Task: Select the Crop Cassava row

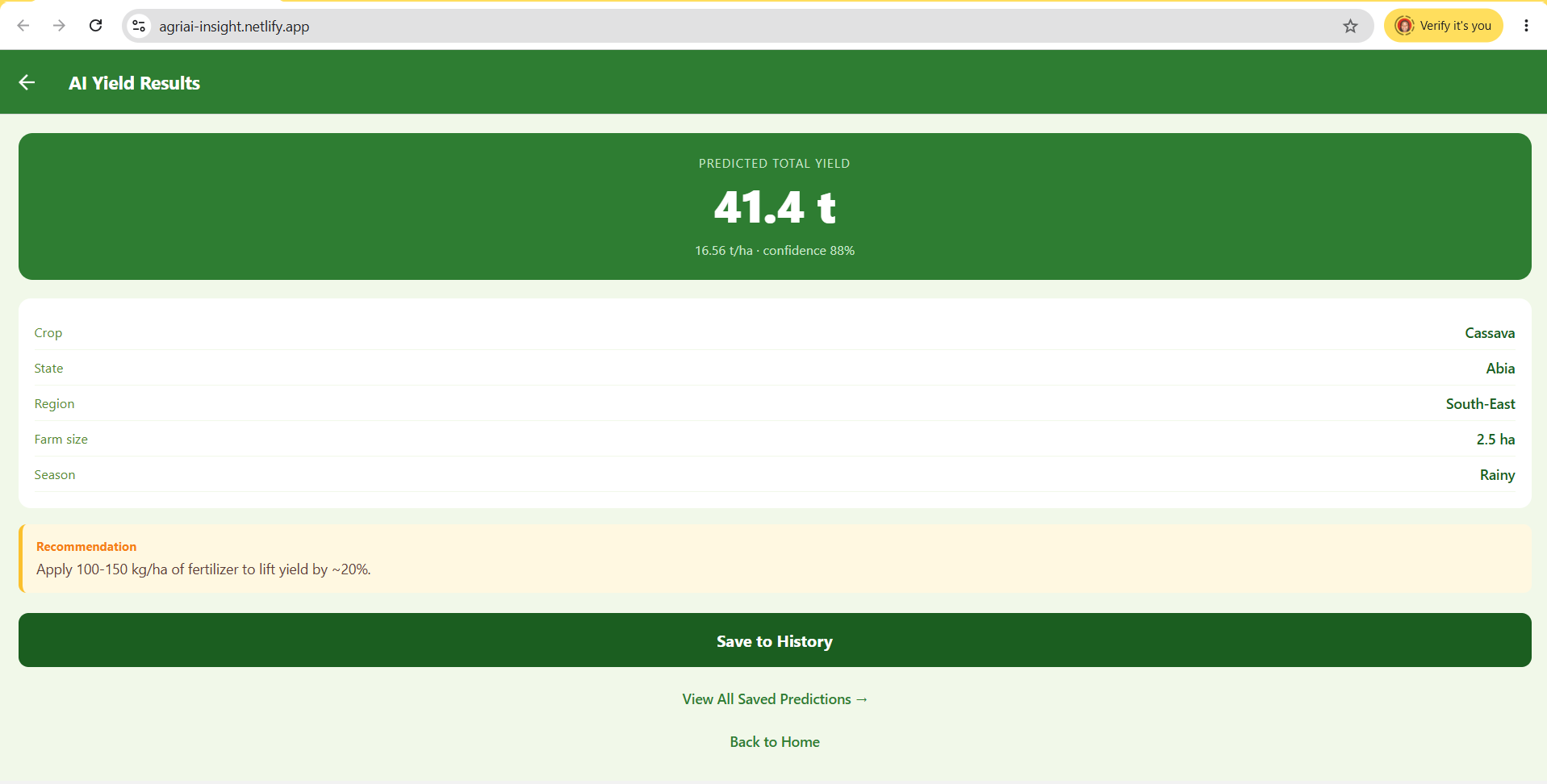Action: (775, 332)
